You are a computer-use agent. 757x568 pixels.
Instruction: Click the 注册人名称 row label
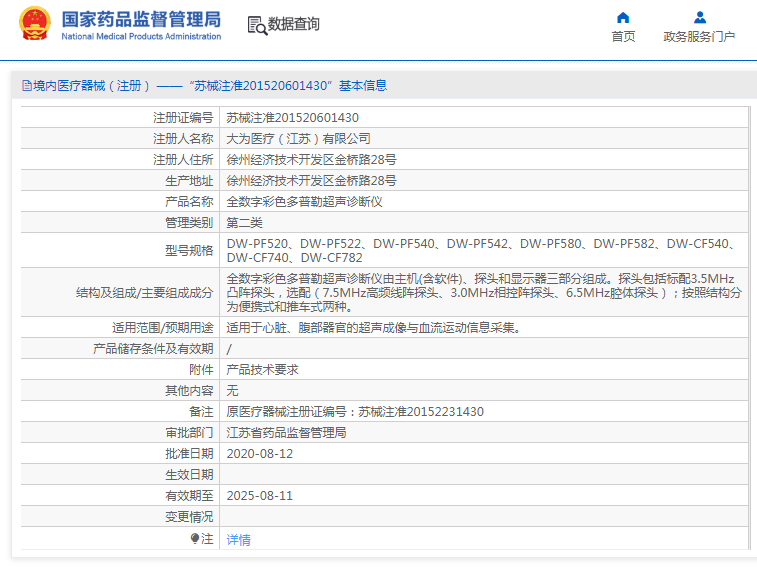pos(183,139)
